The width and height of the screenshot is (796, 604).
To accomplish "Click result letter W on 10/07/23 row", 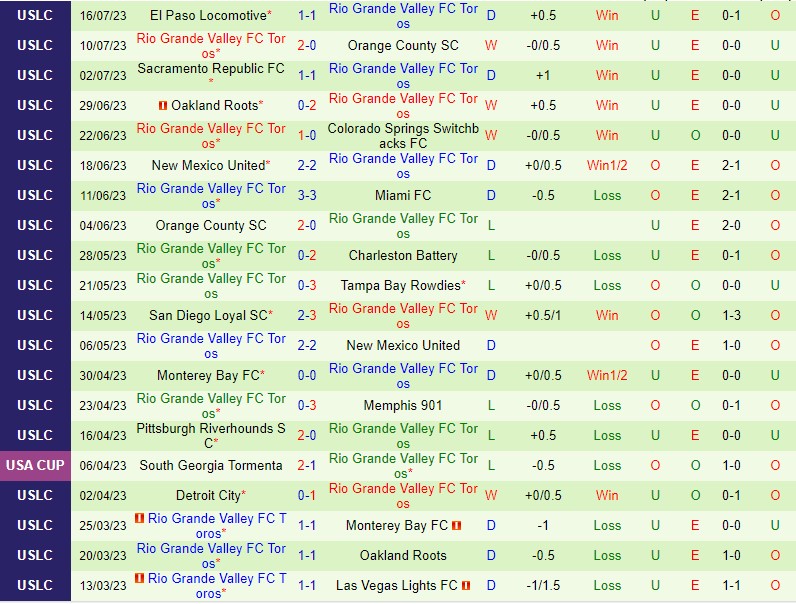I will click(x=491, y=46).
